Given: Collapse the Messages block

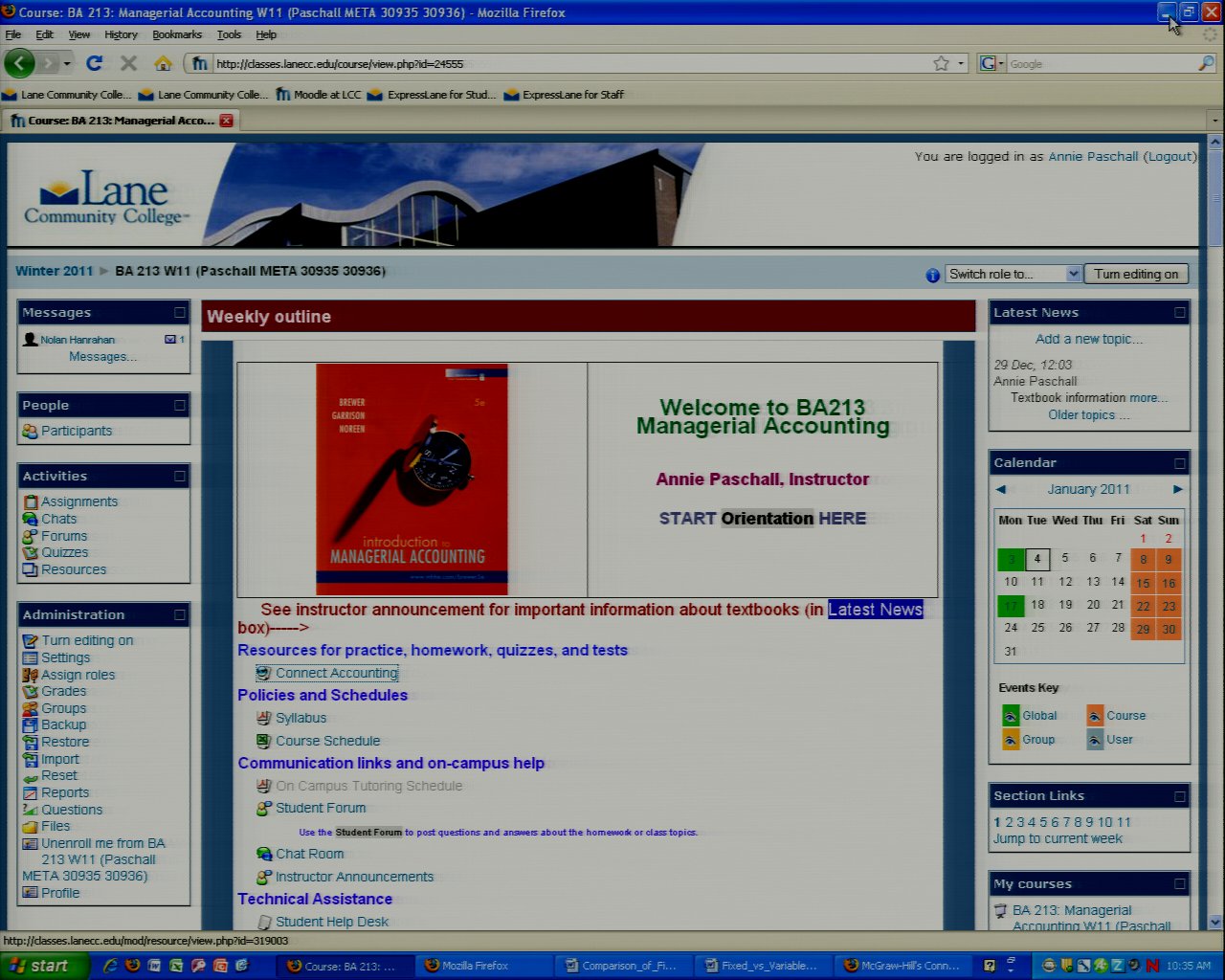Looking at the screenshot, I should tap(180, 313).
